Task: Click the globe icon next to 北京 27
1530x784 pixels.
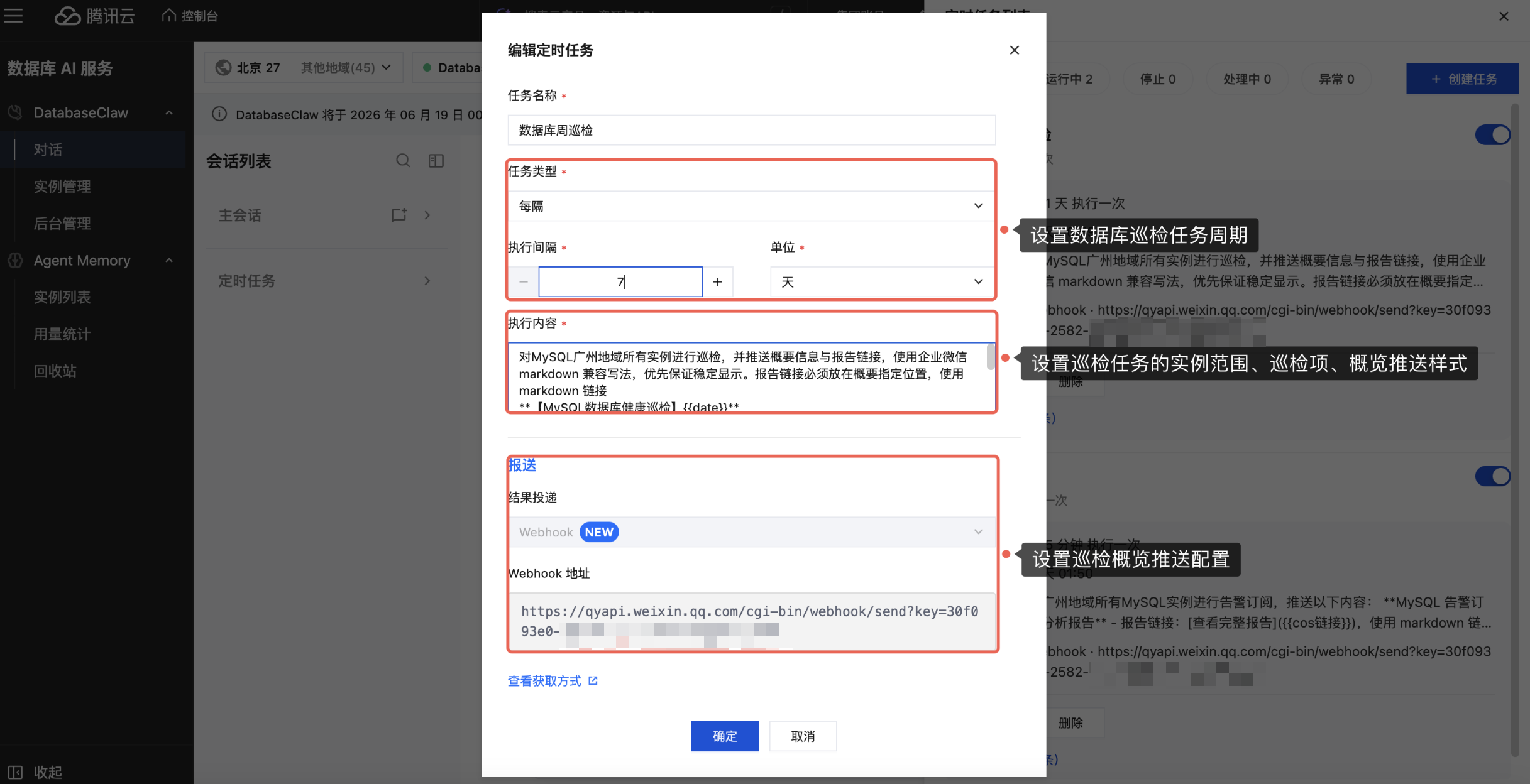Action: (223, 67)
